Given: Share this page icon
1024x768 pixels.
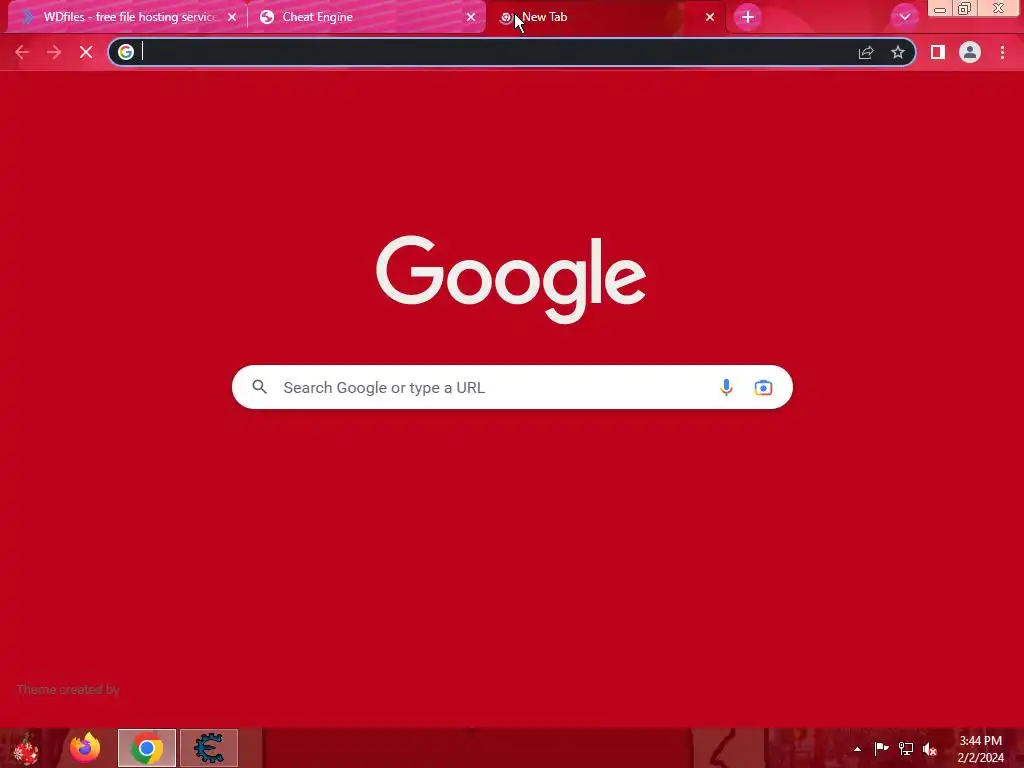Looking at the screenshot, I should [x=866, y=52].
